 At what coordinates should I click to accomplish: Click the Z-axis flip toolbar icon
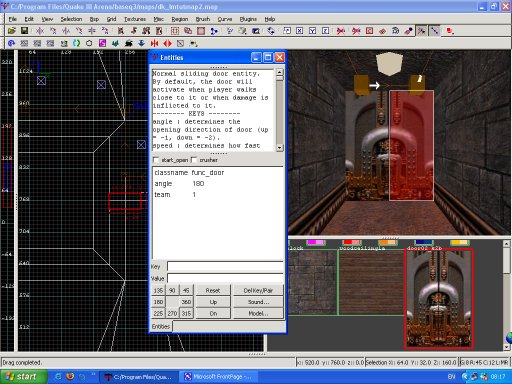pos(92,31)
